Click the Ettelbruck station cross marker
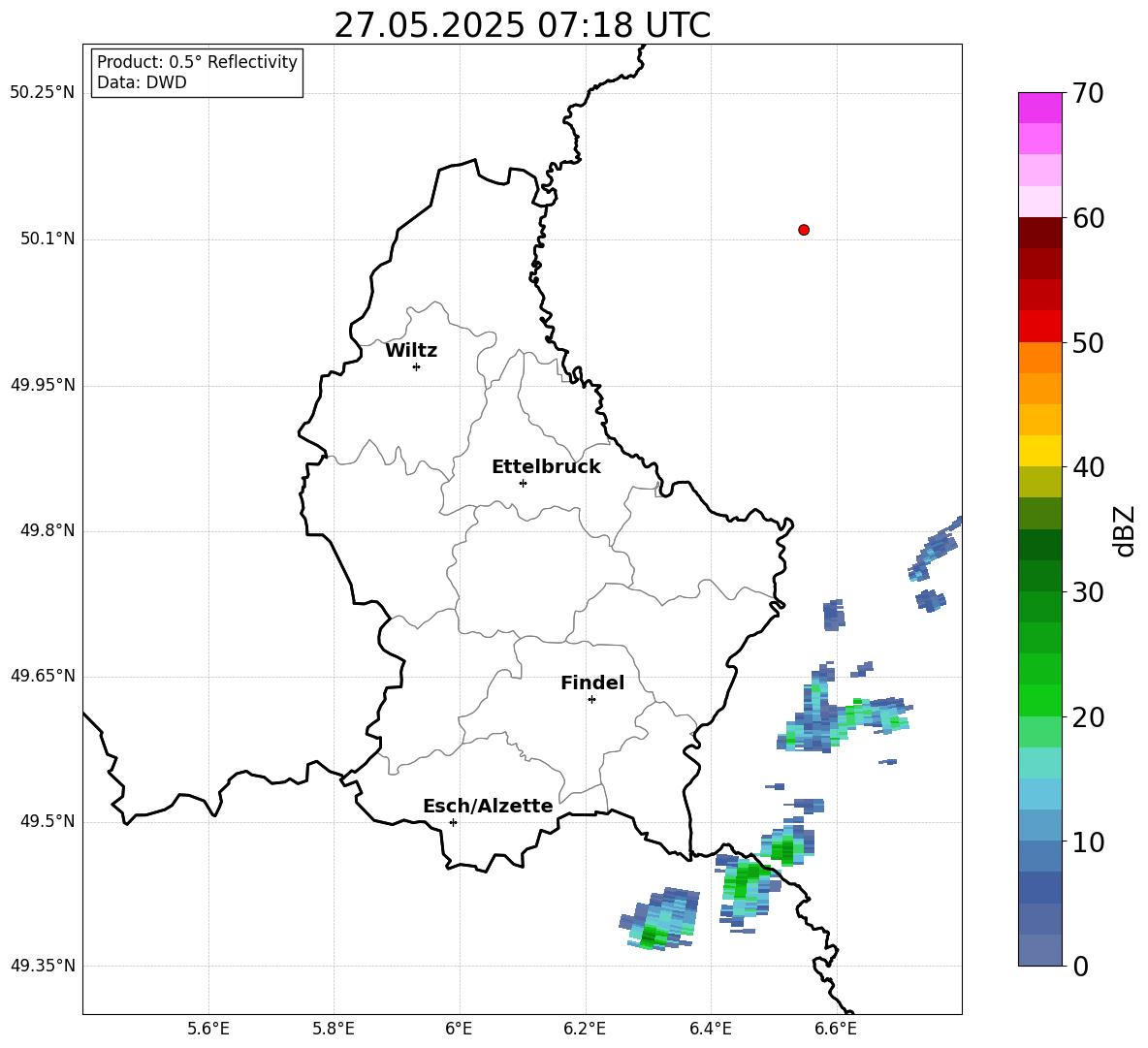This screenshot has width=1148, height=1048. tap(523, 483)
